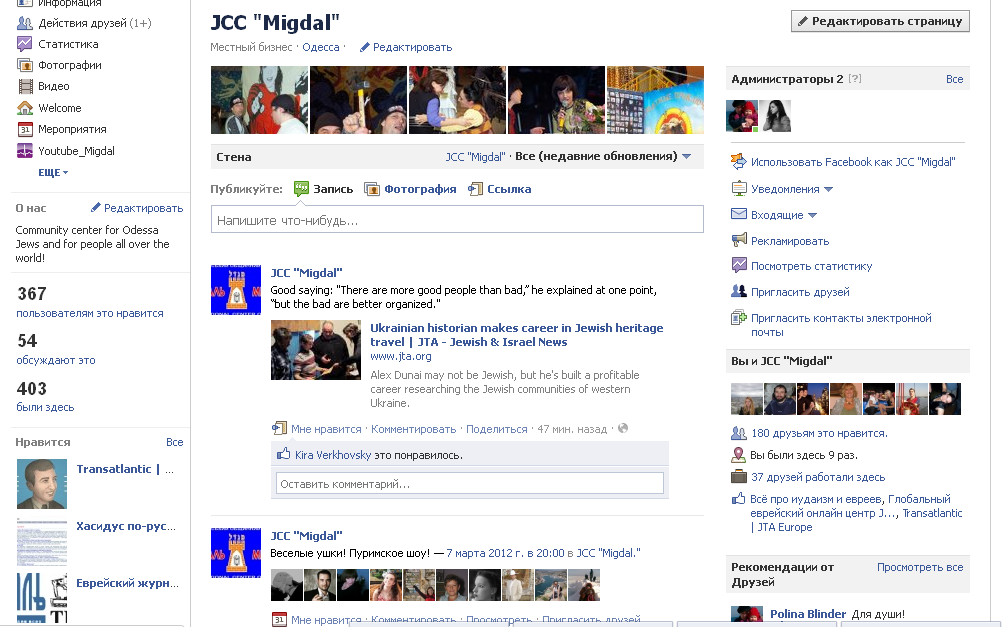This screenshot has width=1008, height=627.
Task: Click the обсуждают это link
Action: 56,360
